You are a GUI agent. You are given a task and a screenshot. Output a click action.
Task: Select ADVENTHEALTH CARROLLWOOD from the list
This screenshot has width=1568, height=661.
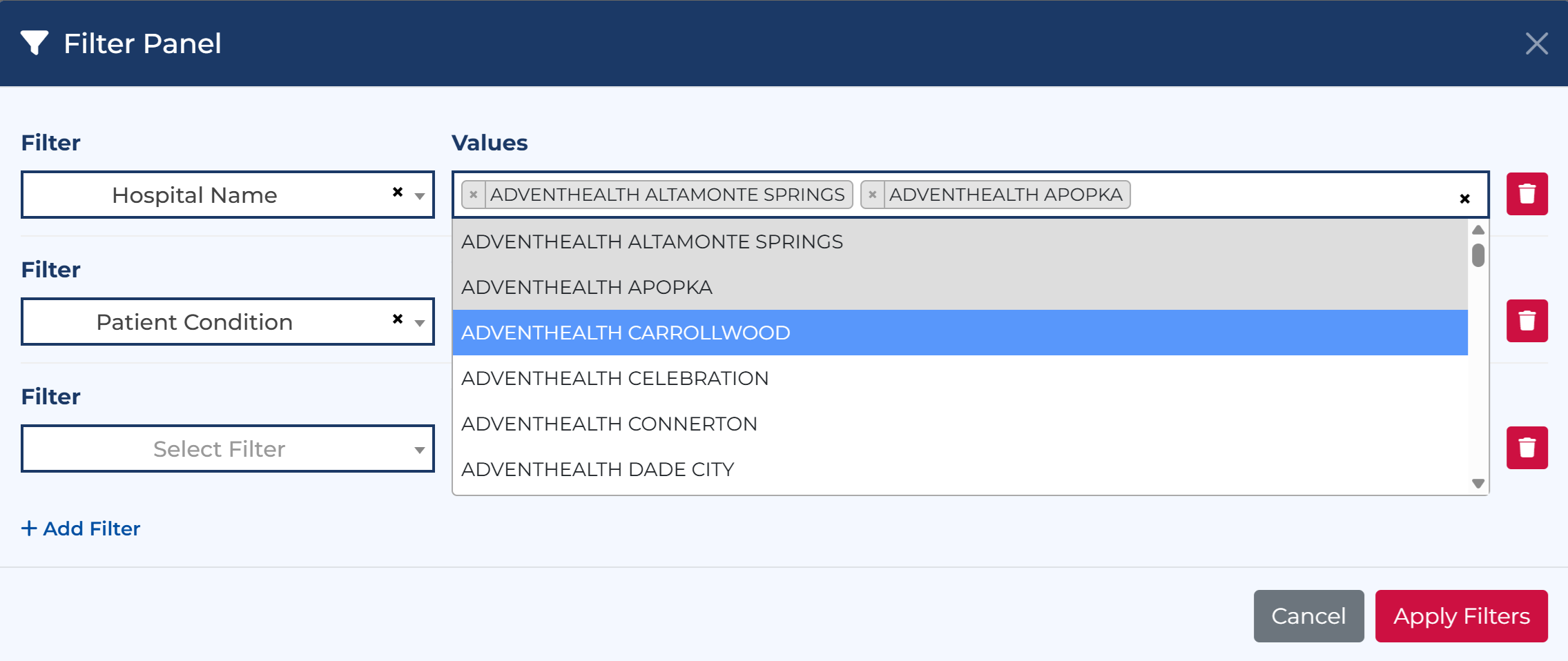pos(960,333)
